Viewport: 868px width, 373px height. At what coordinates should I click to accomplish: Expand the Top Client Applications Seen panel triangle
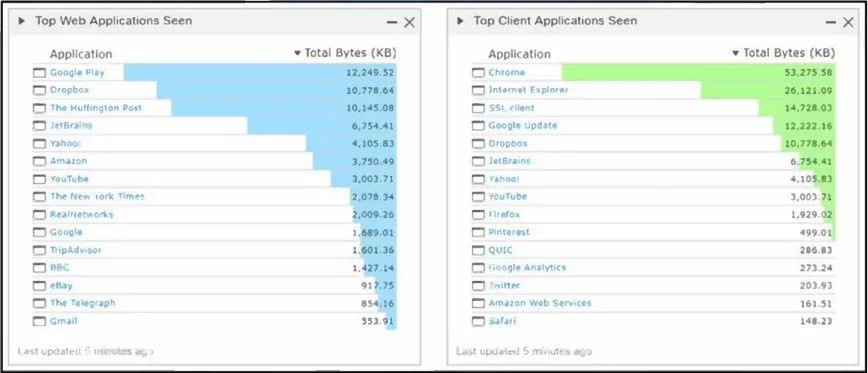point(460,21)
